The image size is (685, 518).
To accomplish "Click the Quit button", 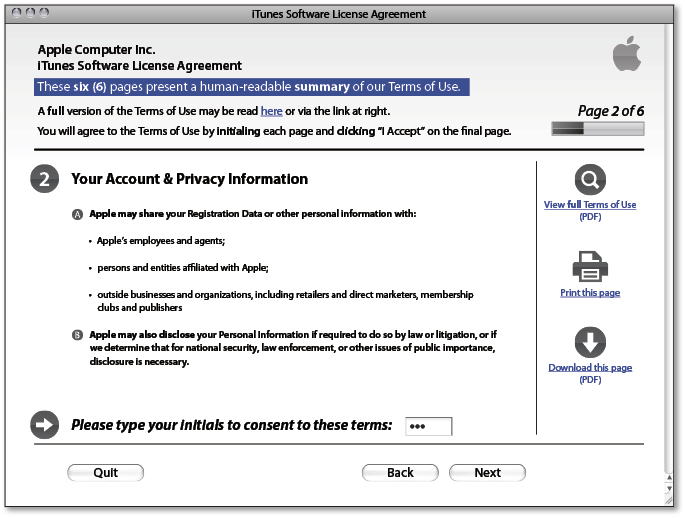I will (105, 473).
